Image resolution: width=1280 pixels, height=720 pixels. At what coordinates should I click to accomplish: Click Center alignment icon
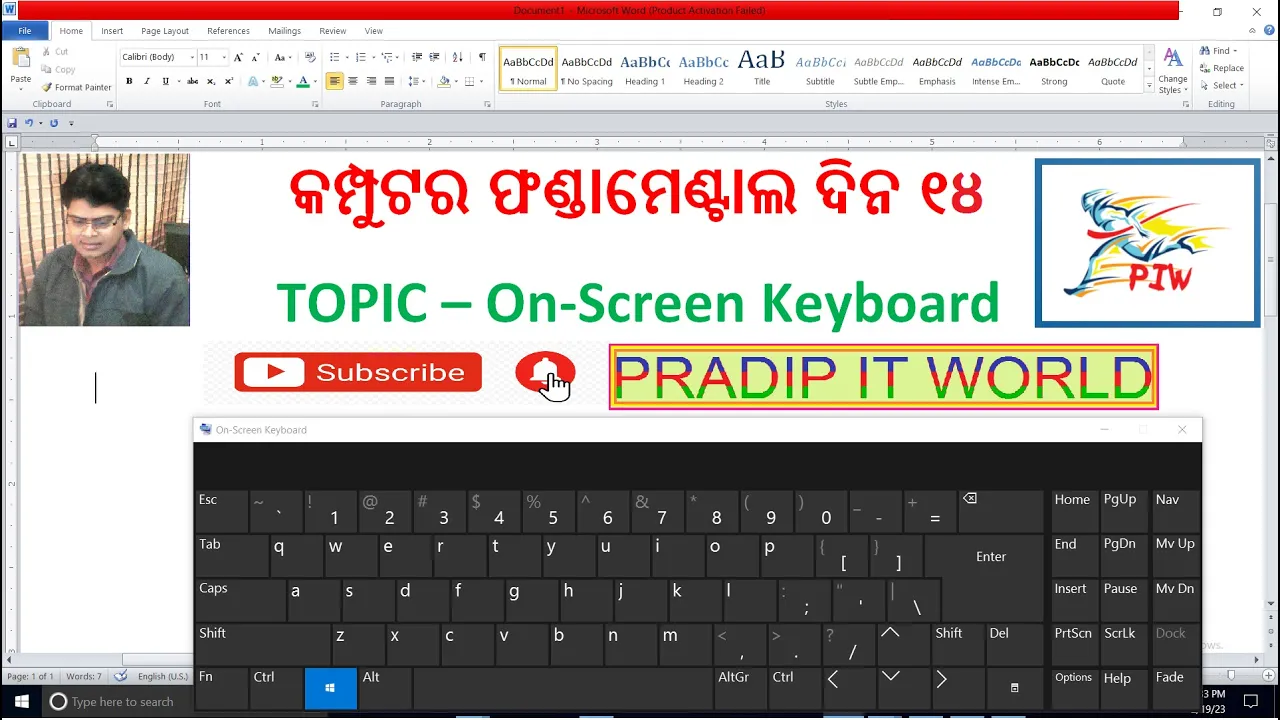353,81
